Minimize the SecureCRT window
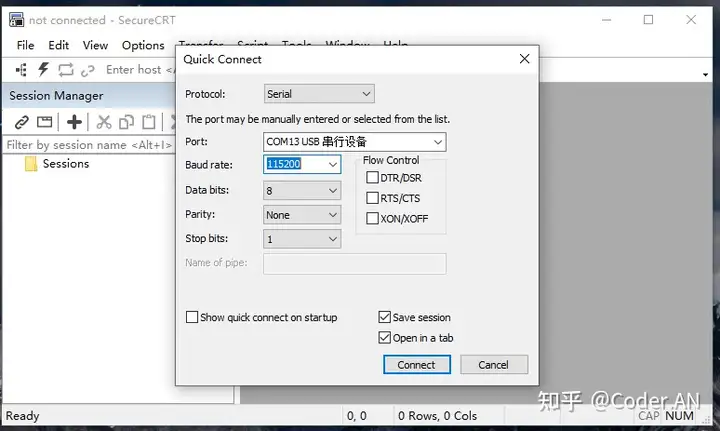Viewport: 720px width, 431px height. (x=607, y=20)
